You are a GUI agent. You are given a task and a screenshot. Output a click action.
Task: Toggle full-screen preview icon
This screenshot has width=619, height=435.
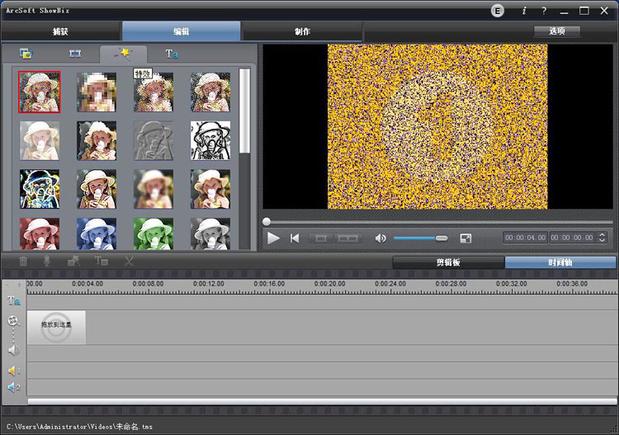pyautogui.click(x=466, y=238)
